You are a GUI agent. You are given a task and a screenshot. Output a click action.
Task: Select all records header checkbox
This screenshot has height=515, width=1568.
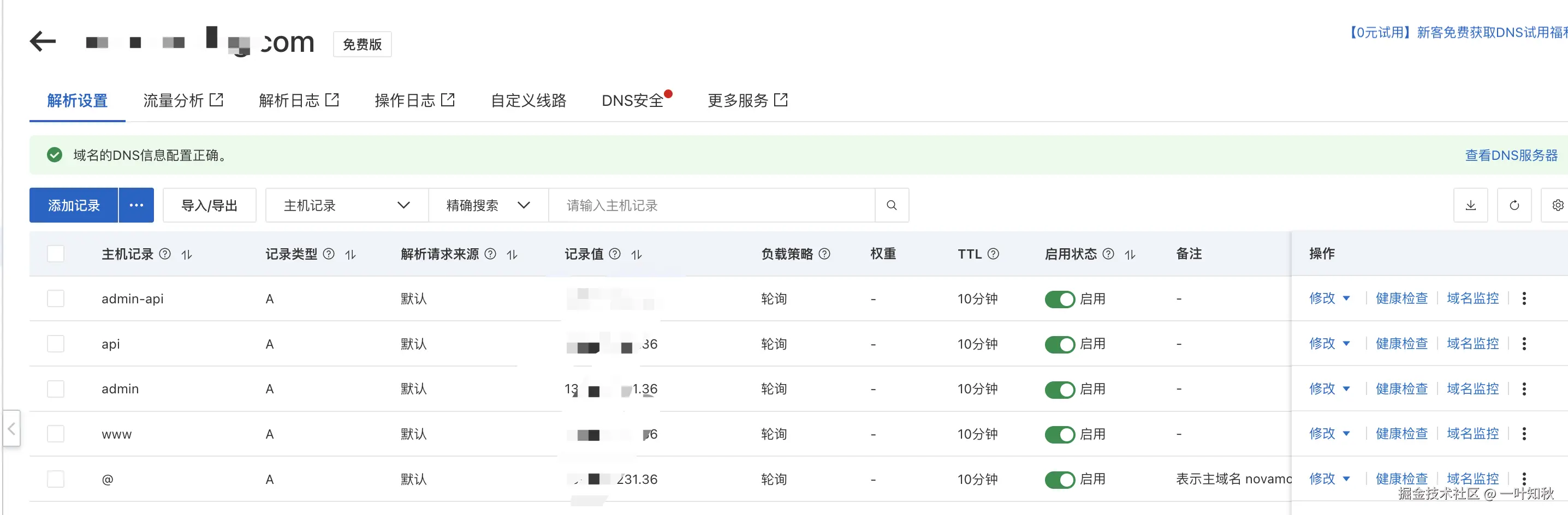(55, 254)
